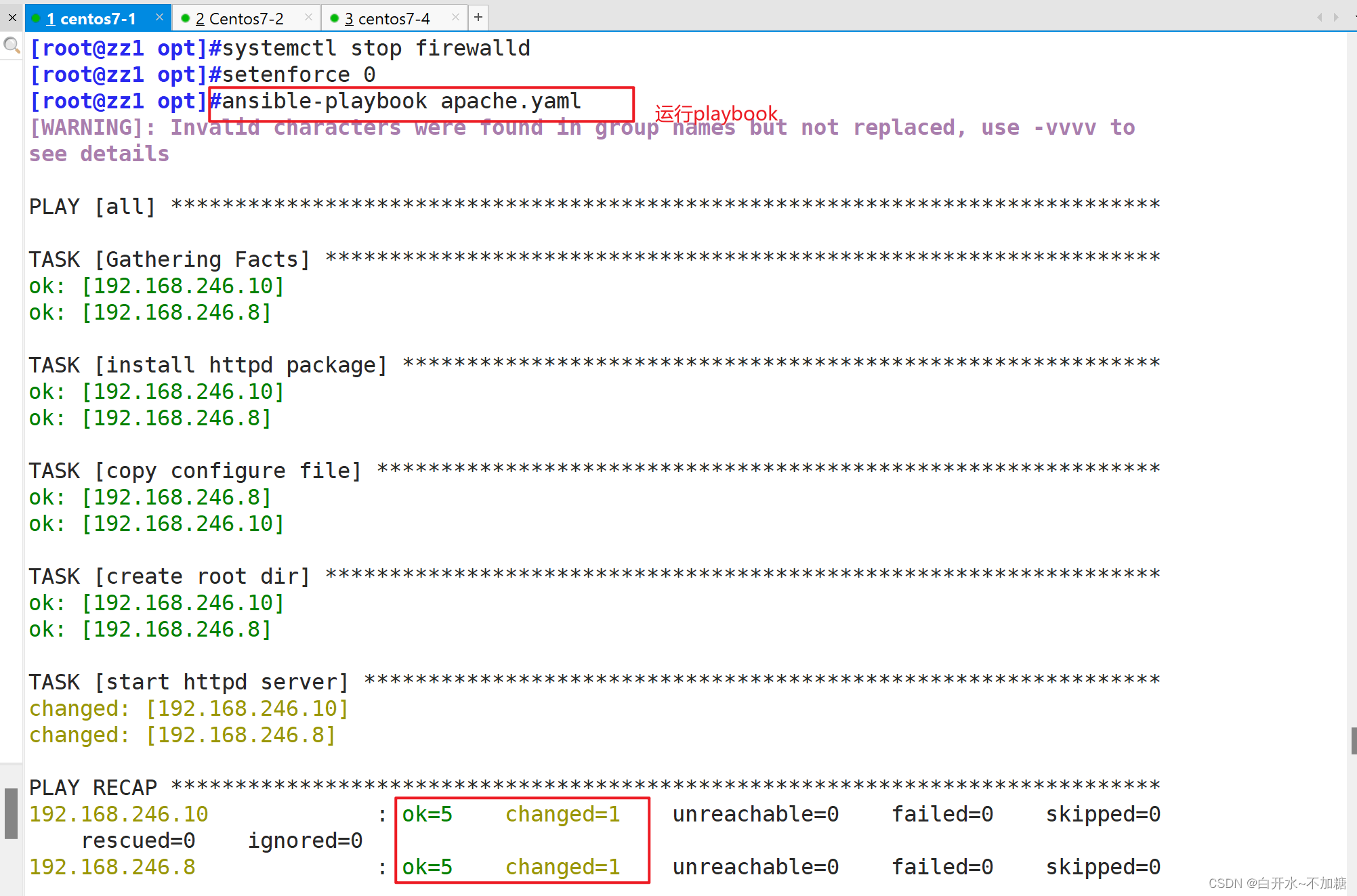
Task: Close the Centos7-2 session tab
Action: tap(308, 17)
